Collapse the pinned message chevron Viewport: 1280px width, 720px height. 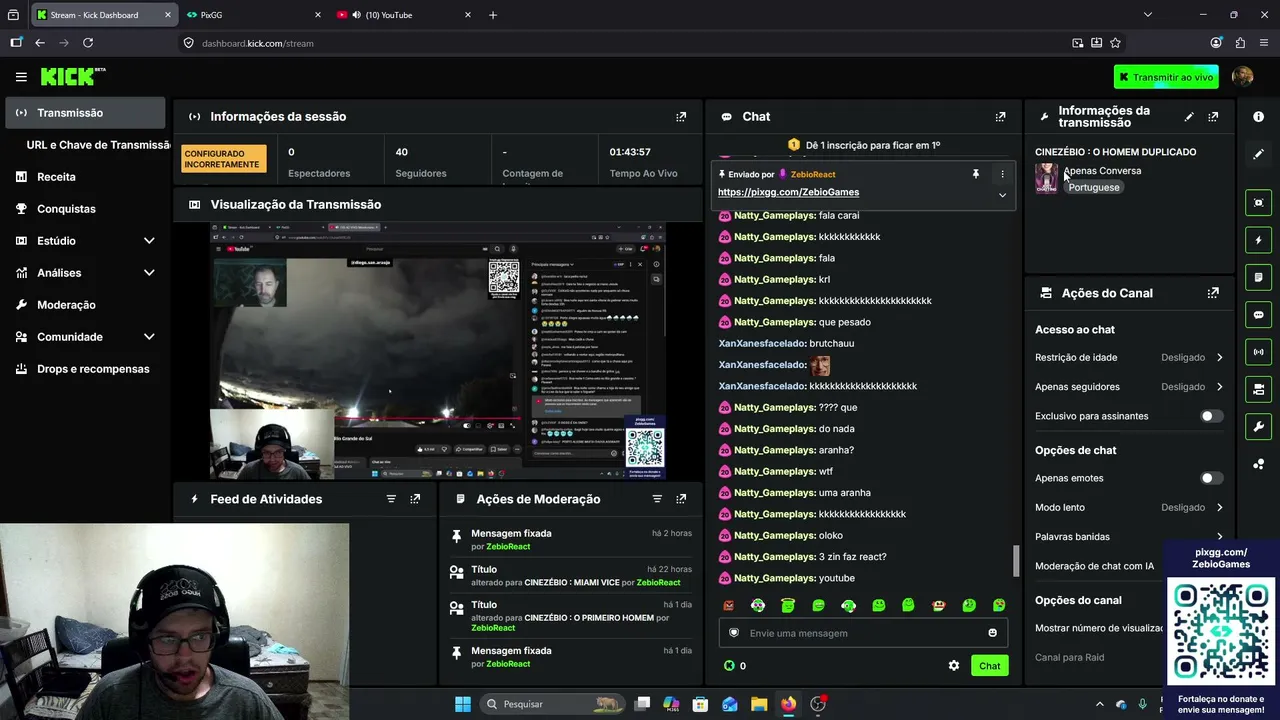coord(1002,195)
